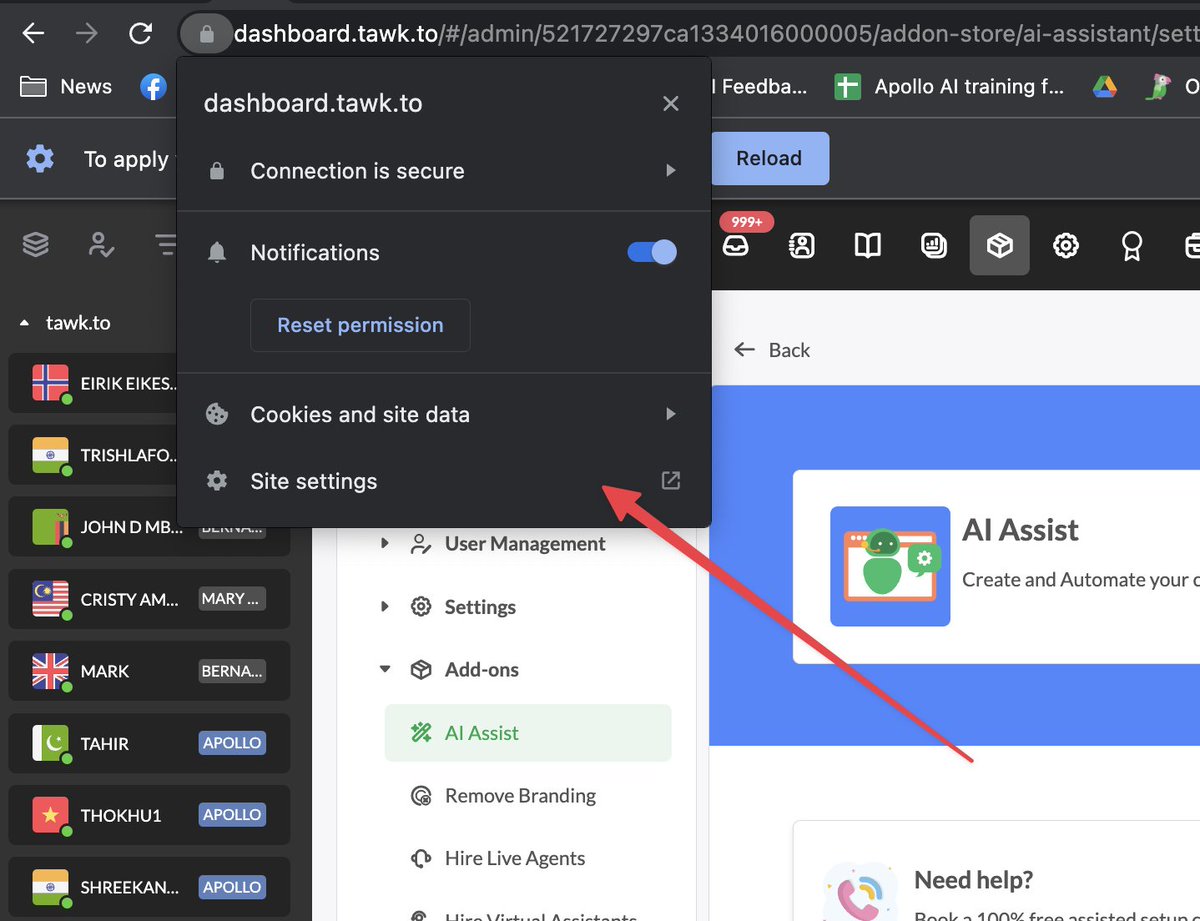
Task: Open Hire Live Agents add-on
Action: point(498,859)
